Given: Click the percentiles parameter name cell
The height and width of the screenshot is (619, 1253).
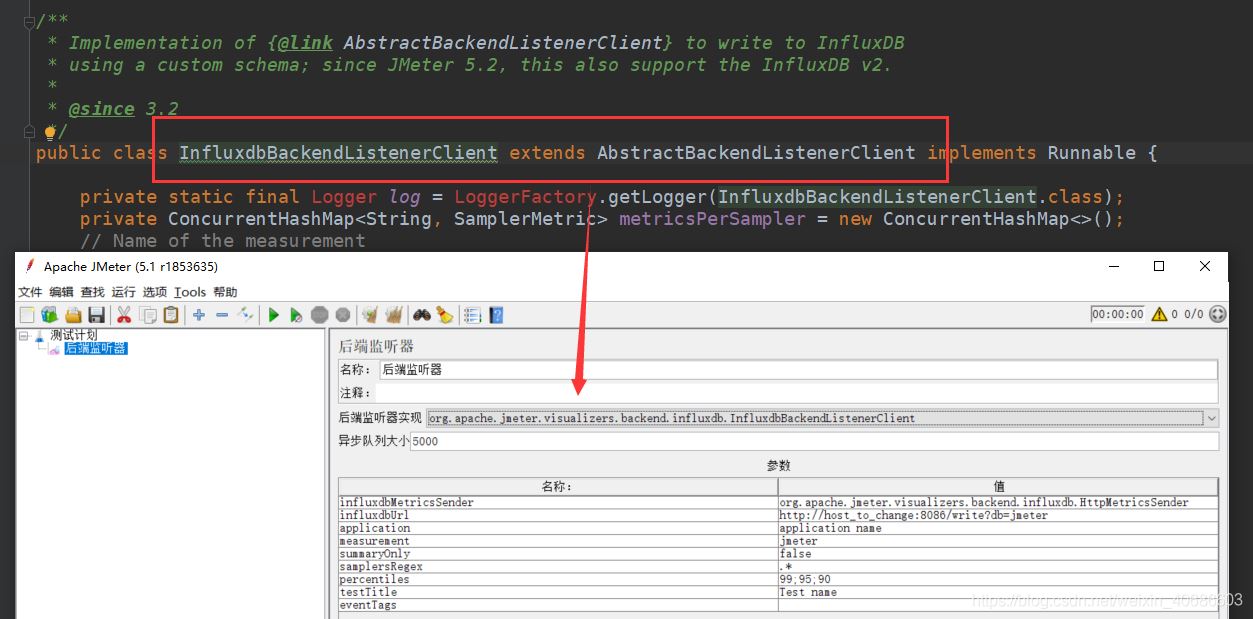Looking at the screenshot, I should [x=558, y=579].
